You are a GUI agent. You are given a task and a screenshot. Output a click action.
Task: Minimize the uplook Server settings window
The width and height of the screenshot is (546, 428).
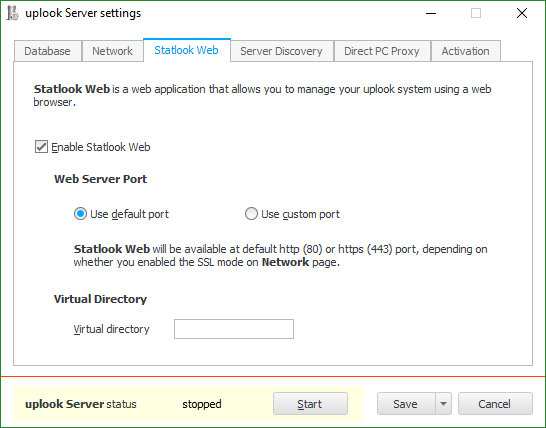click(431, 14)
